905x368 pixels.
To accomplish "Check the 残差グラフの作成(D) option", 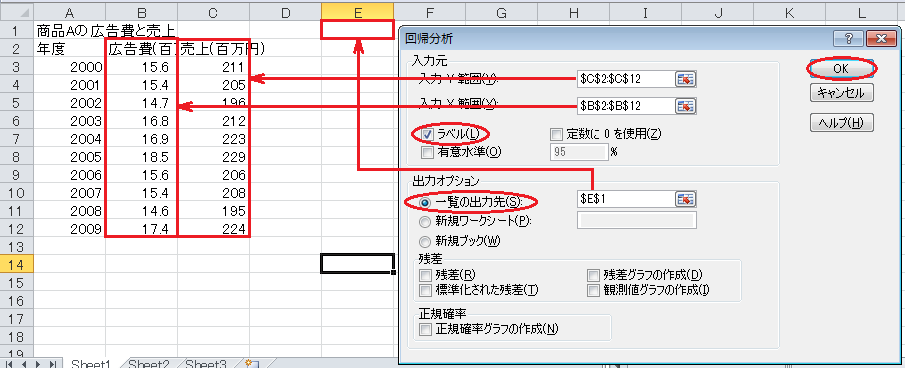I will pos(593,275).
